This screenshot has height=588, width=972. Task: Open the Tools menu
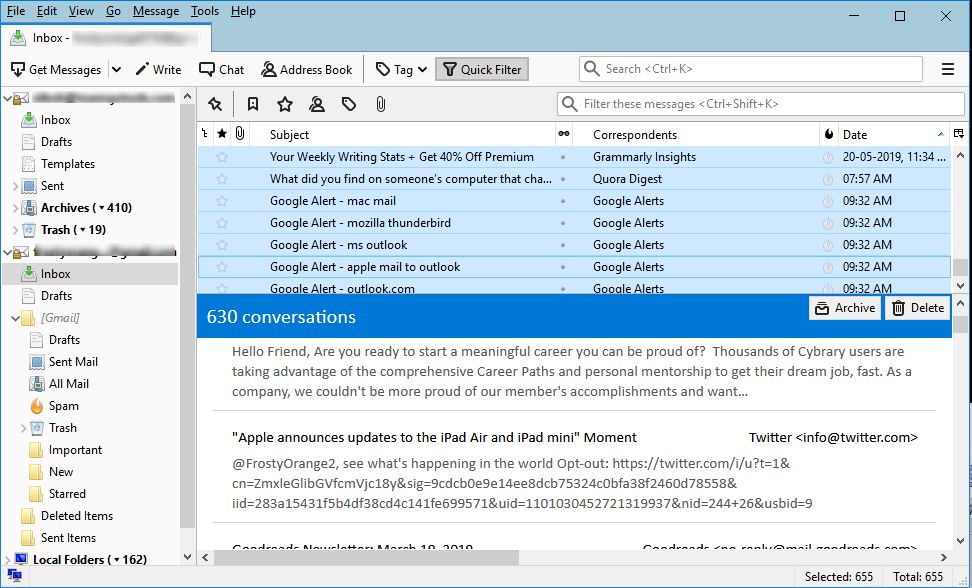(x=205, y=11)
